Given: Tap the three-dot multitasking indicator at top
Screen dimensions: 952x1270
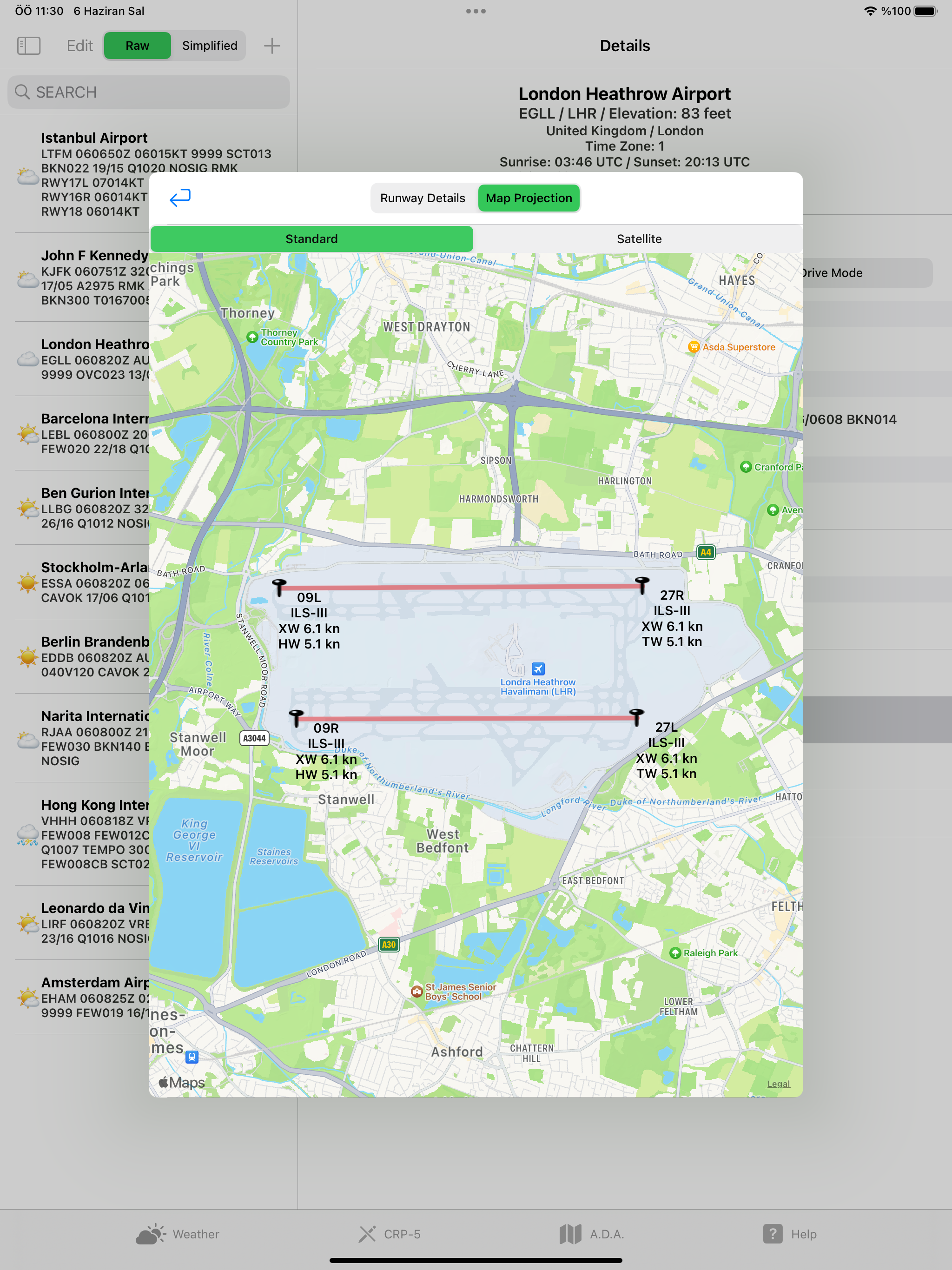Looking at the screenshot, I should 476,11.
